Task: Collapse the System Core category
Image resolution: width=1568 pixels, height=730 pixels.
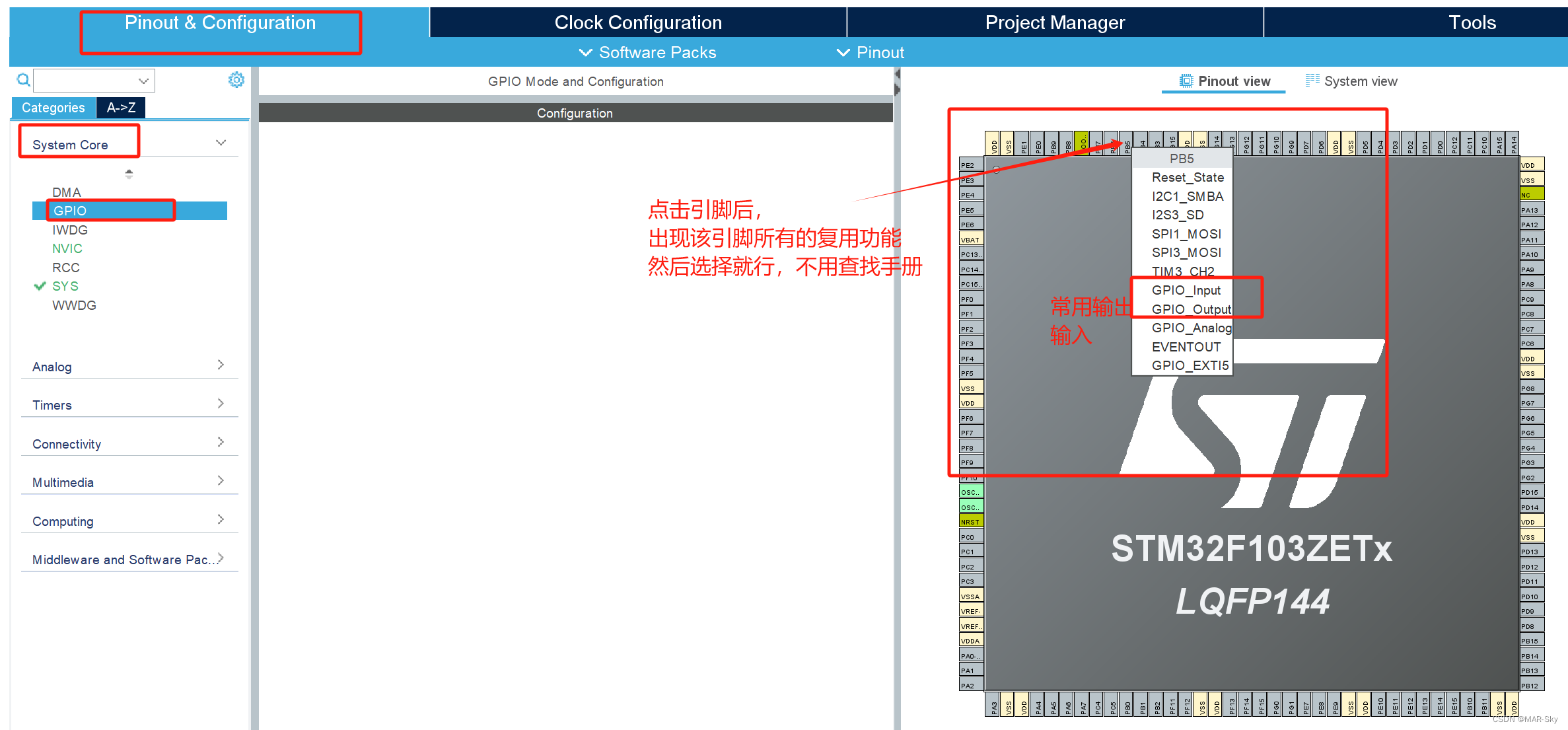Action: pos(221,143)
